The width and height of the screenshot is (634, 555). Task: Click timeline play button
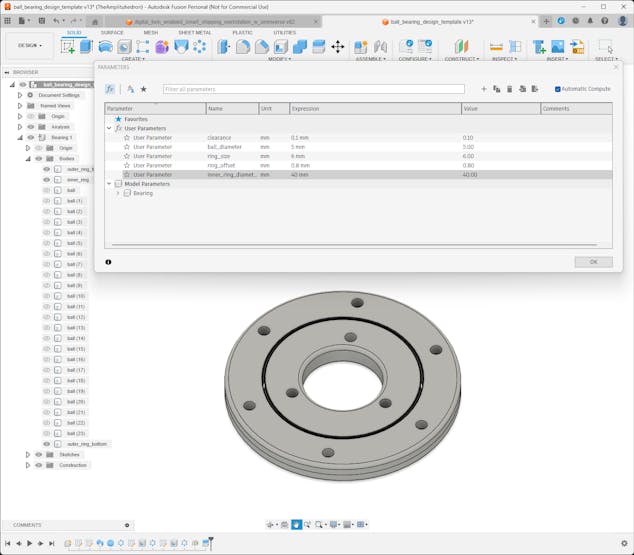[29, 543]
